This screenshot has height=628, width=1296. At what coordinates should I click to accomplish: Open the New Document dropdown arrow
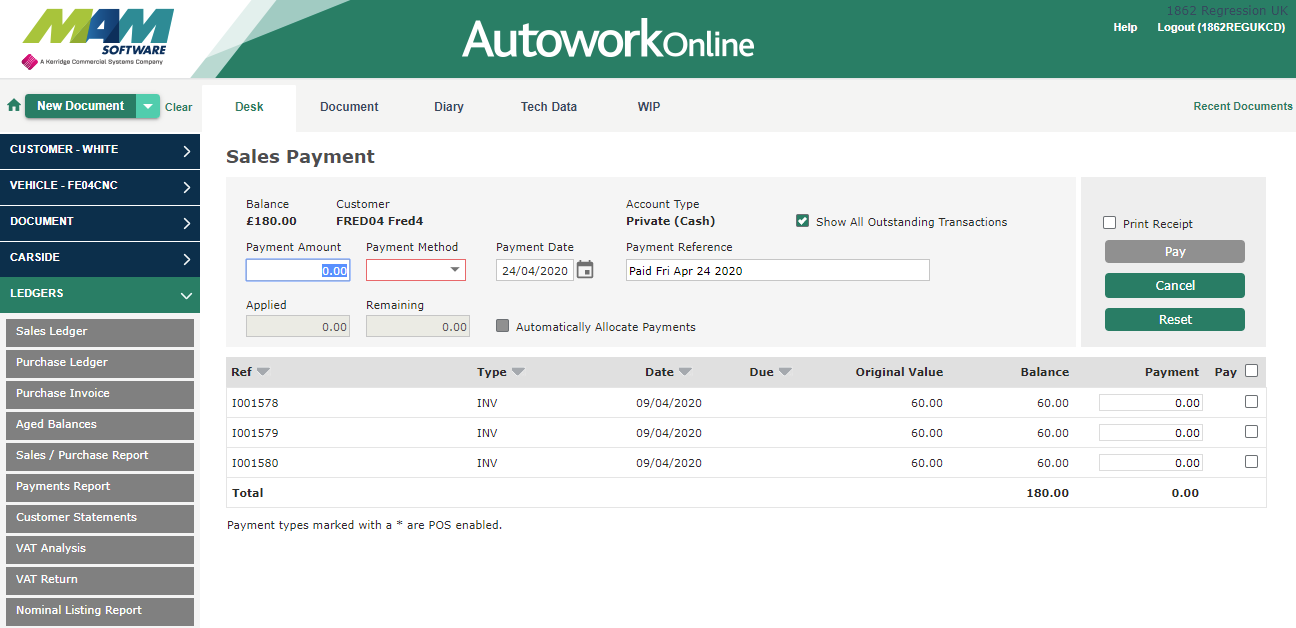pos(148,106)
